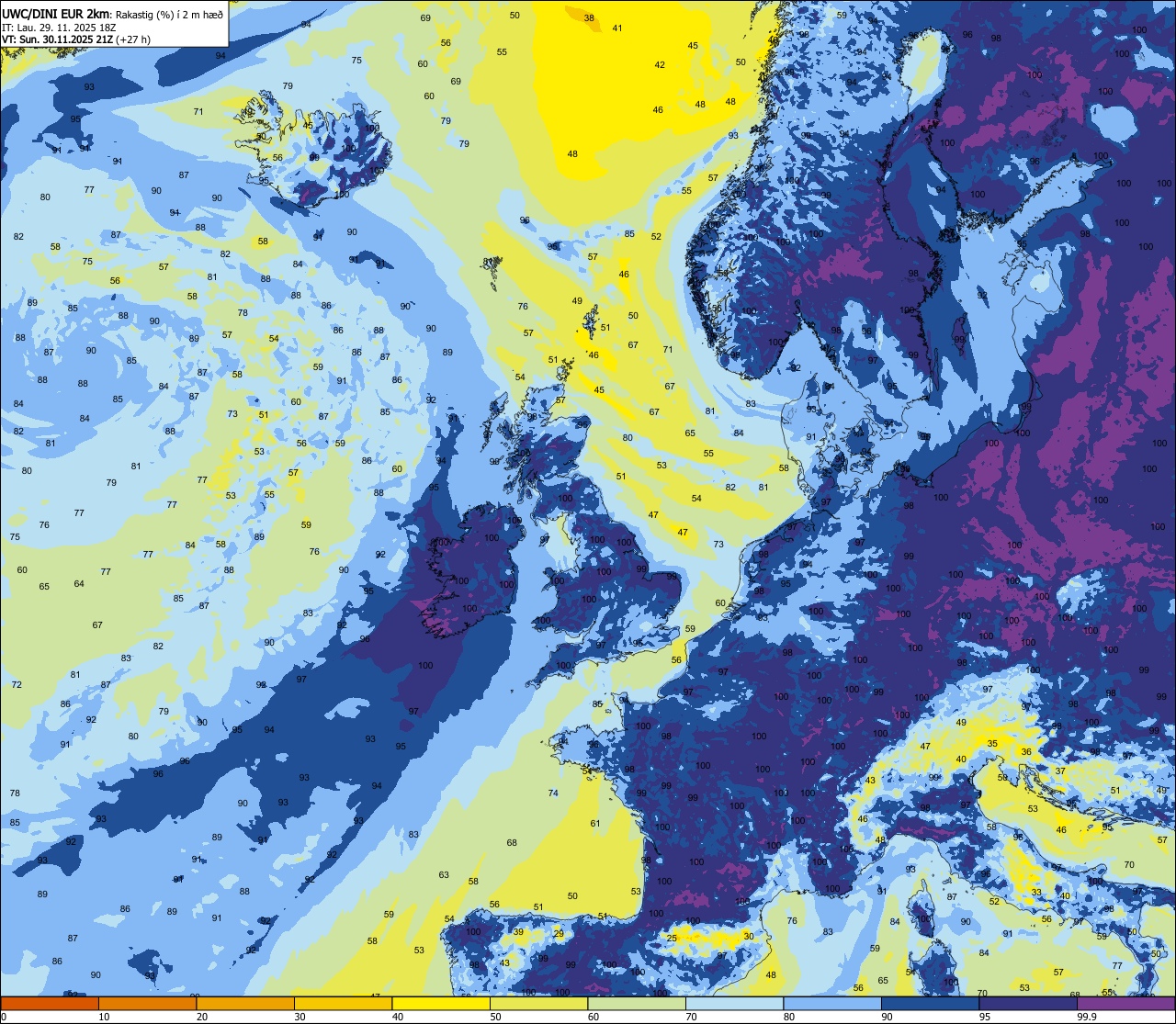The image size is (1176, 1024).
Task: Click the 'IT: Lau. 29. 11. 2025 18Z' line
Action: click(x=59, y=27)
